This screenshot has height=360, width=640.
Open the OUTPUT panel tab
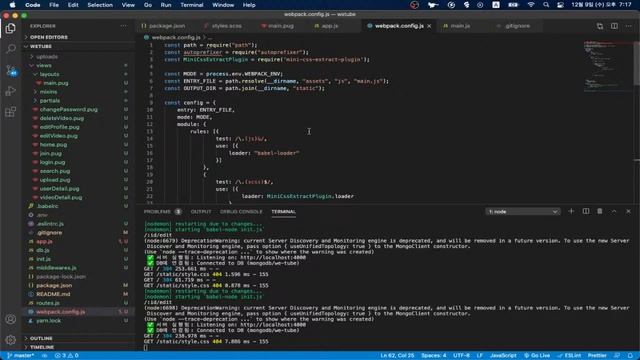(x=201, y=211)
